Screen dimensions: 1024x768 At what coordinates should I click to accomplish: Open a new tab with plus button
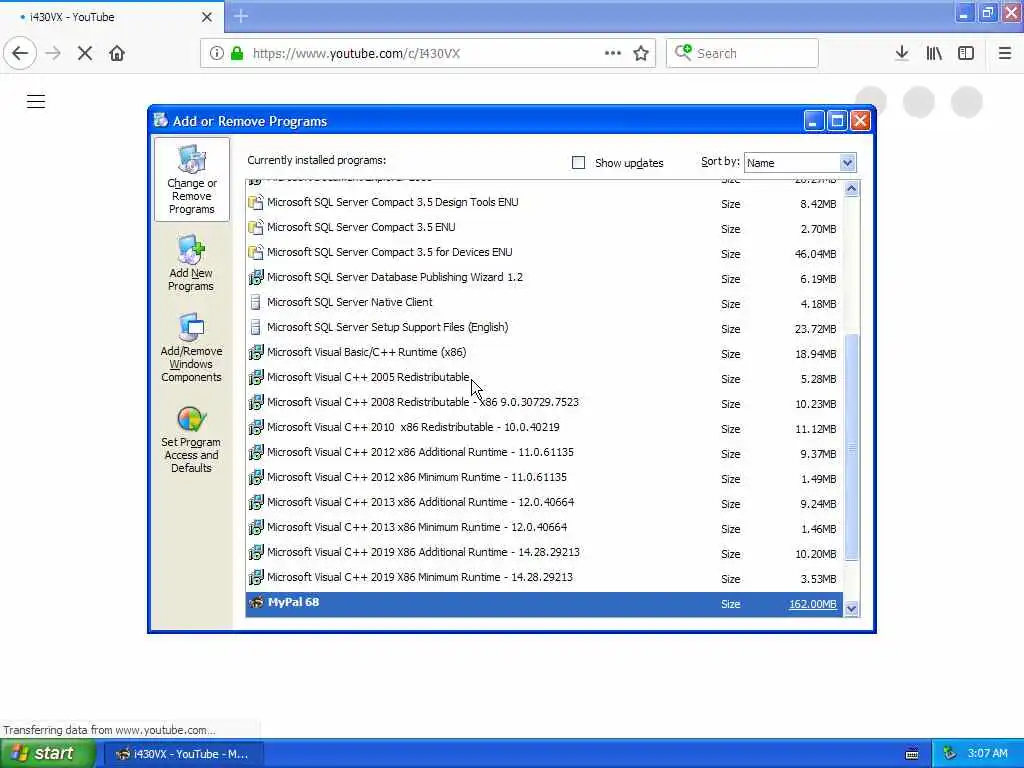click(x=241, y=16)
